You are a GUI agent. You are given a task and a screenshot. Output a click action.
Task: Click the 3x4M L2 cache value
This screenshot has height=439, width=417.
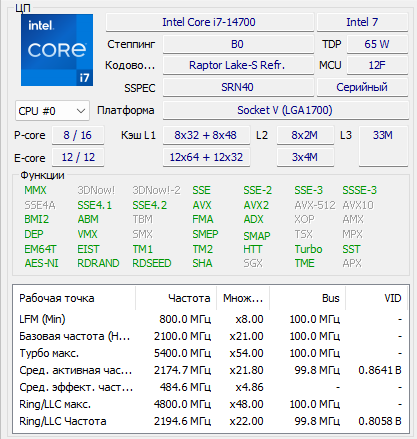305,157
